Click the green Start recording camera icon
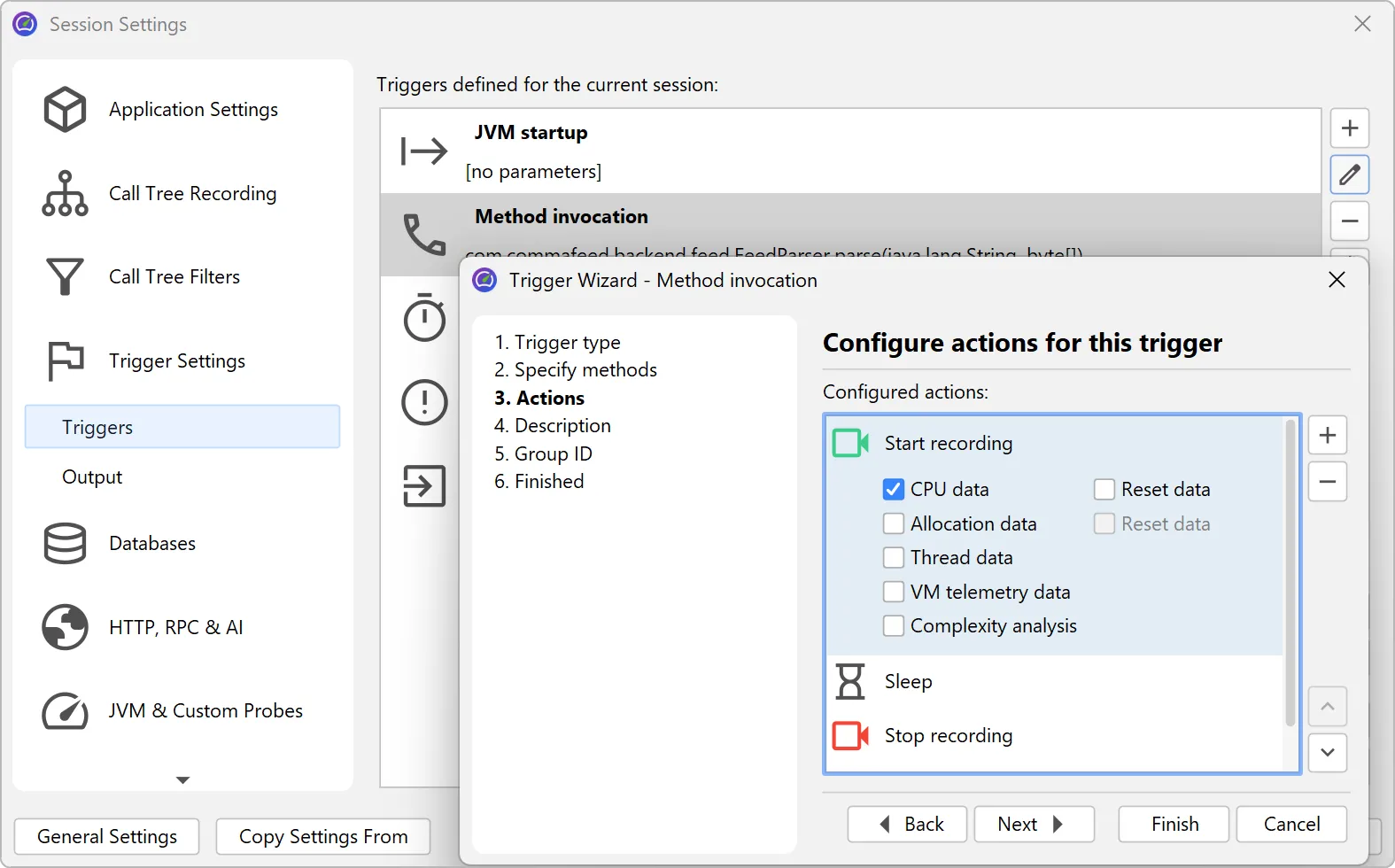1395x868 pixels. pos(849,443)
